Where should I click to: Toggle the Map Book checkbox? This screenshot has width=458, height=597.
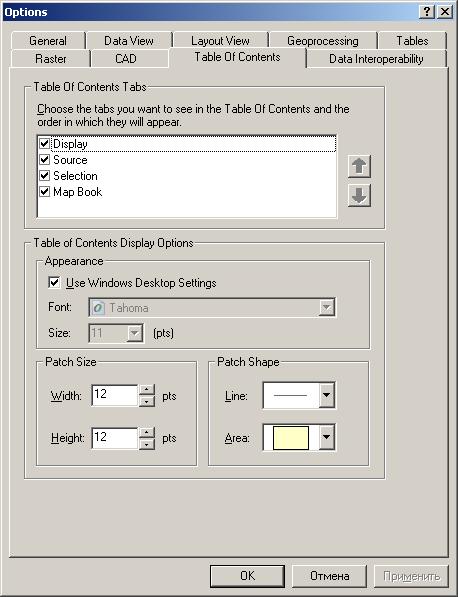point(45,192)
